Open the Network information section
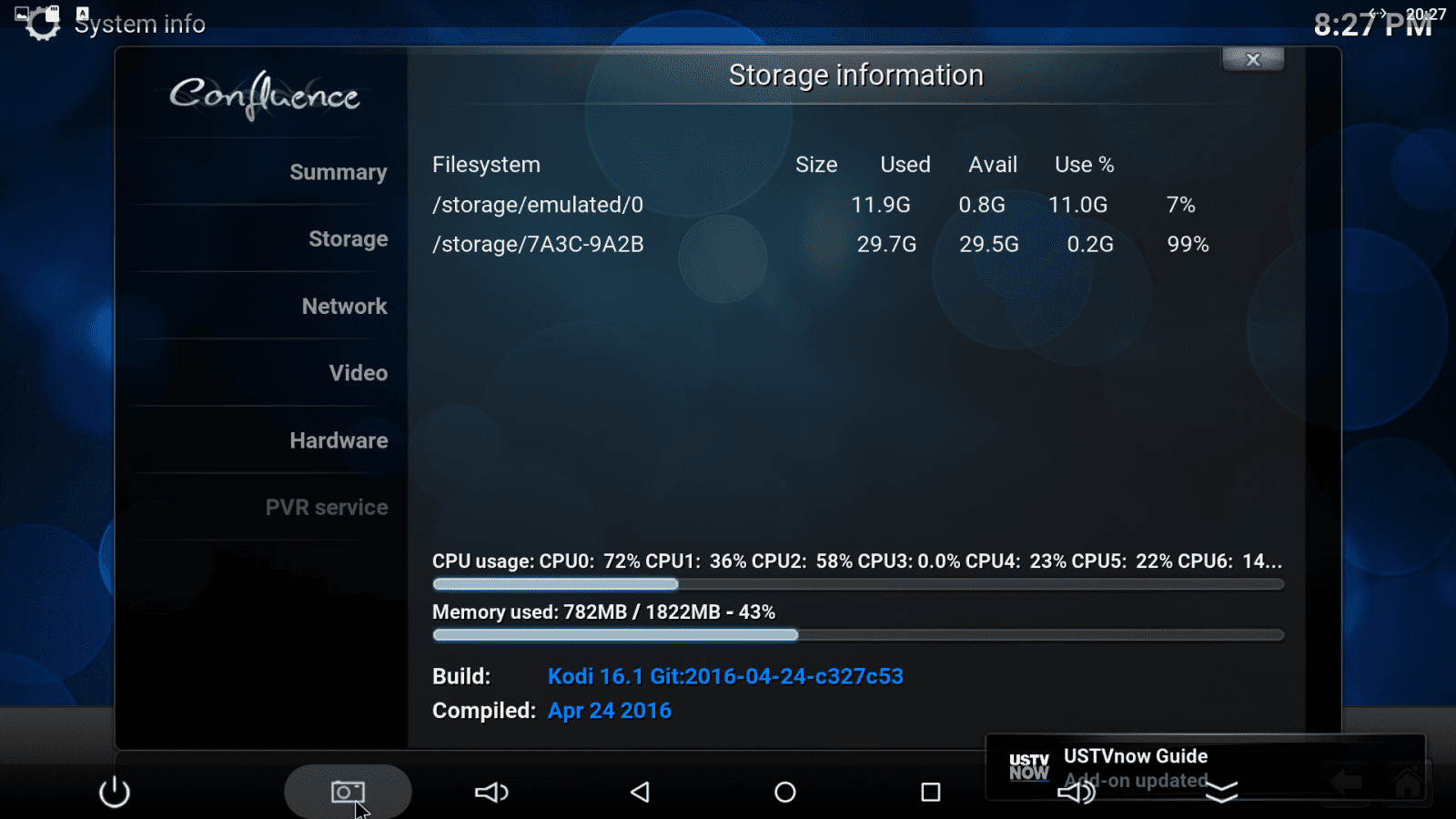Viewport: 1456px width, 819px height. click(x=344, y=306)
